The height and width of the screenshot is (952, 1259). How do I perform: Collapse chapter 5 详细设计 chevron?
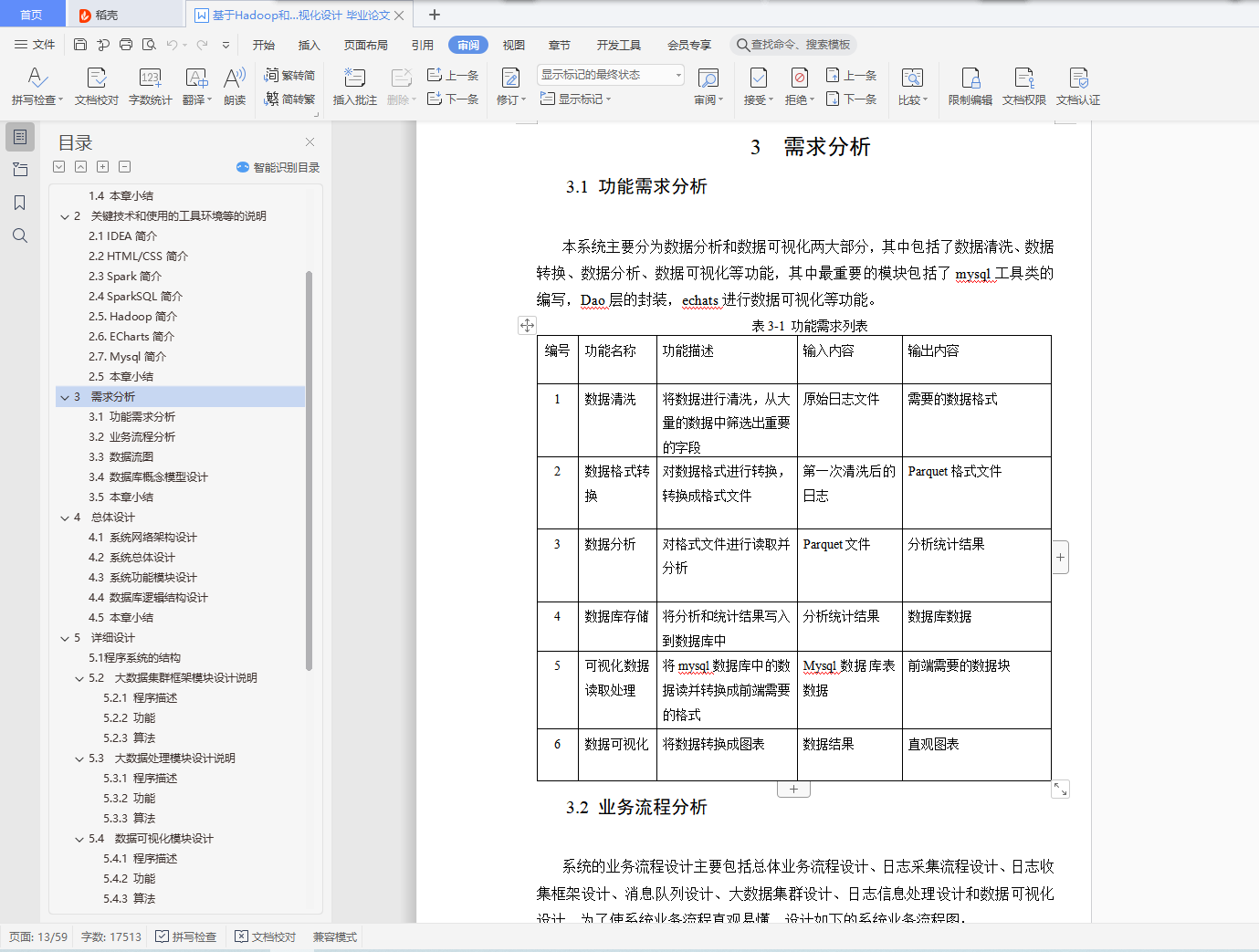coord(65,638)
